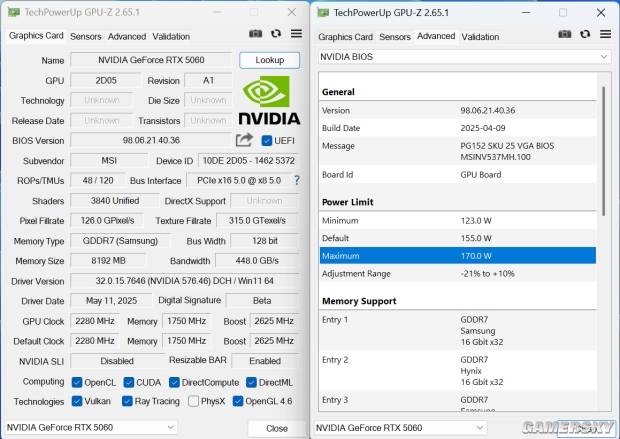Select the Adjustment Range row
The width and height of the screenshot is (620, 439).
(458, 274)
